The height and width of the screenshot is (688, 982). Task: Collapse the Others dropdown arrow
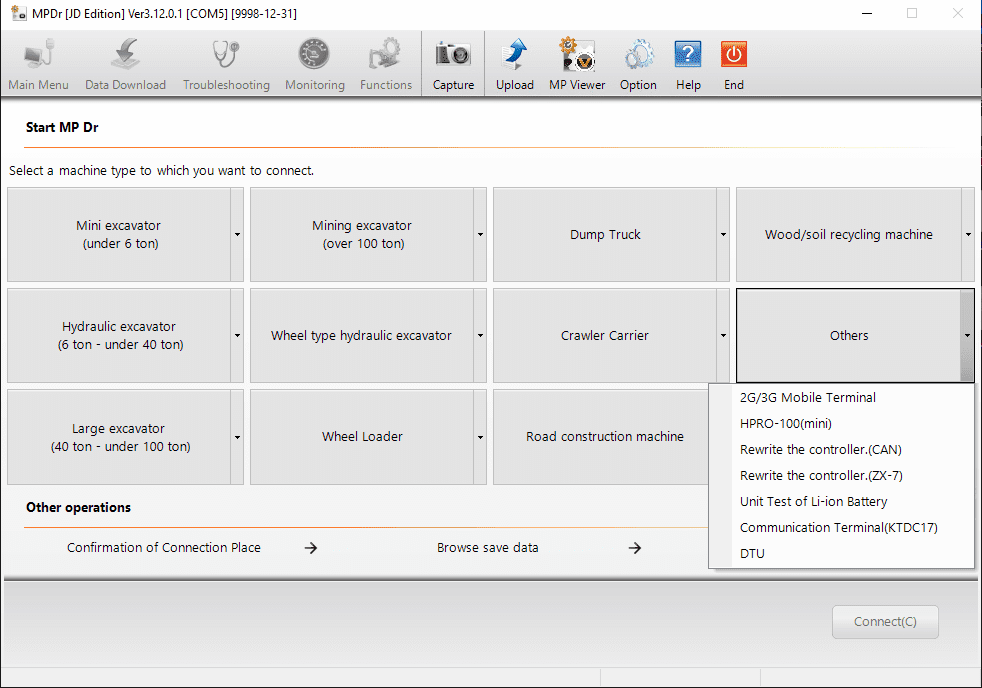tap(967, 336)
